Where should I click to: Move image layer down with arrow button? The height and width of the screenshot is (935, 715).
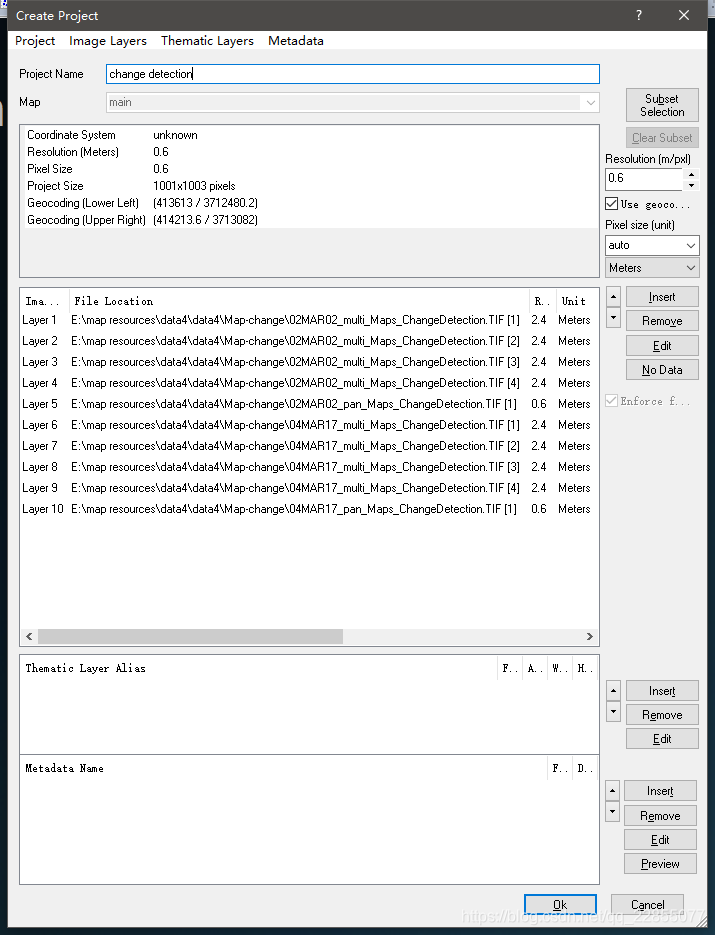click(x=614, y=317)
